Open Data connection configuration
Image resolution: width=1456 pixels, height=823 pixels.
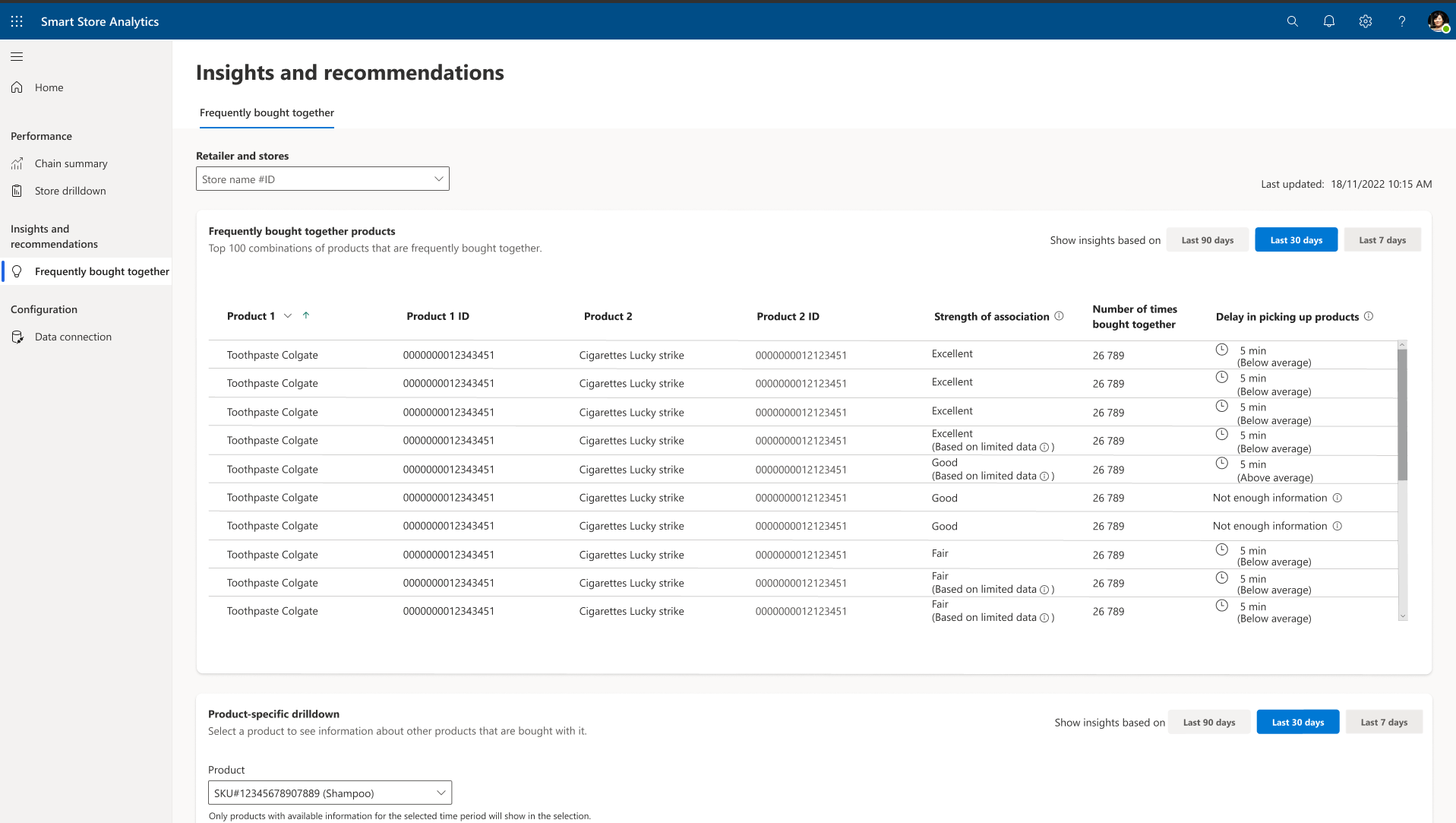pyautogui.click(x=73, y=337)
